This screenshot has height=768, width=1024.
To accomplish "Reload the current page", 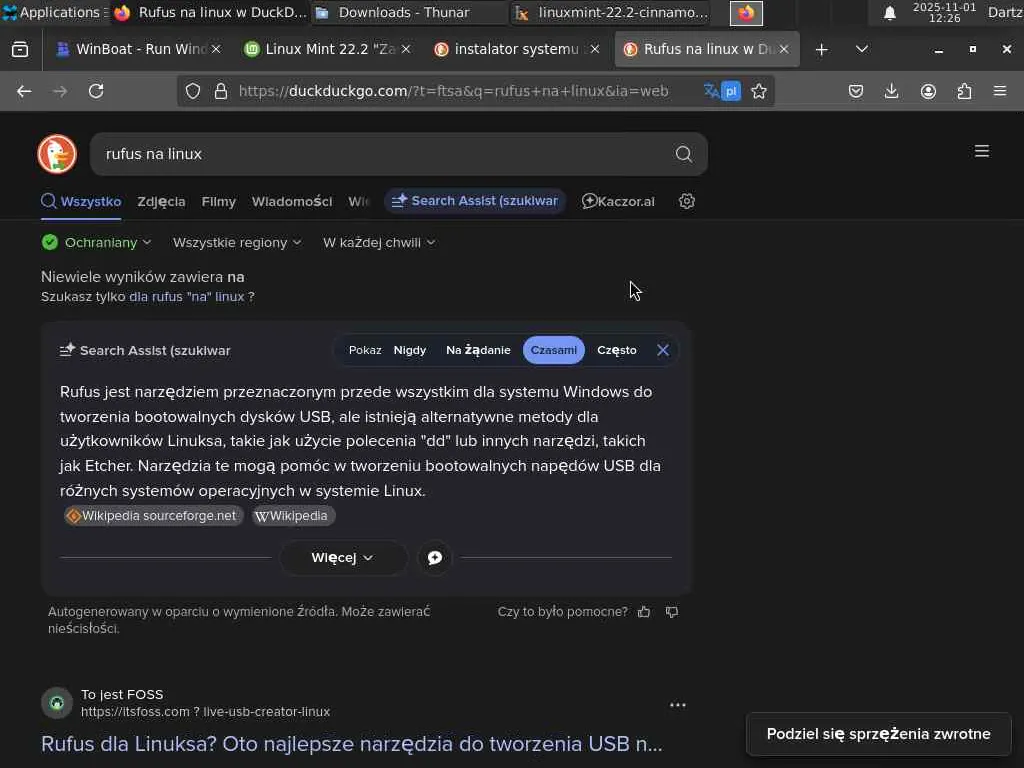I will pyautogui.click(x=96, y=91).
